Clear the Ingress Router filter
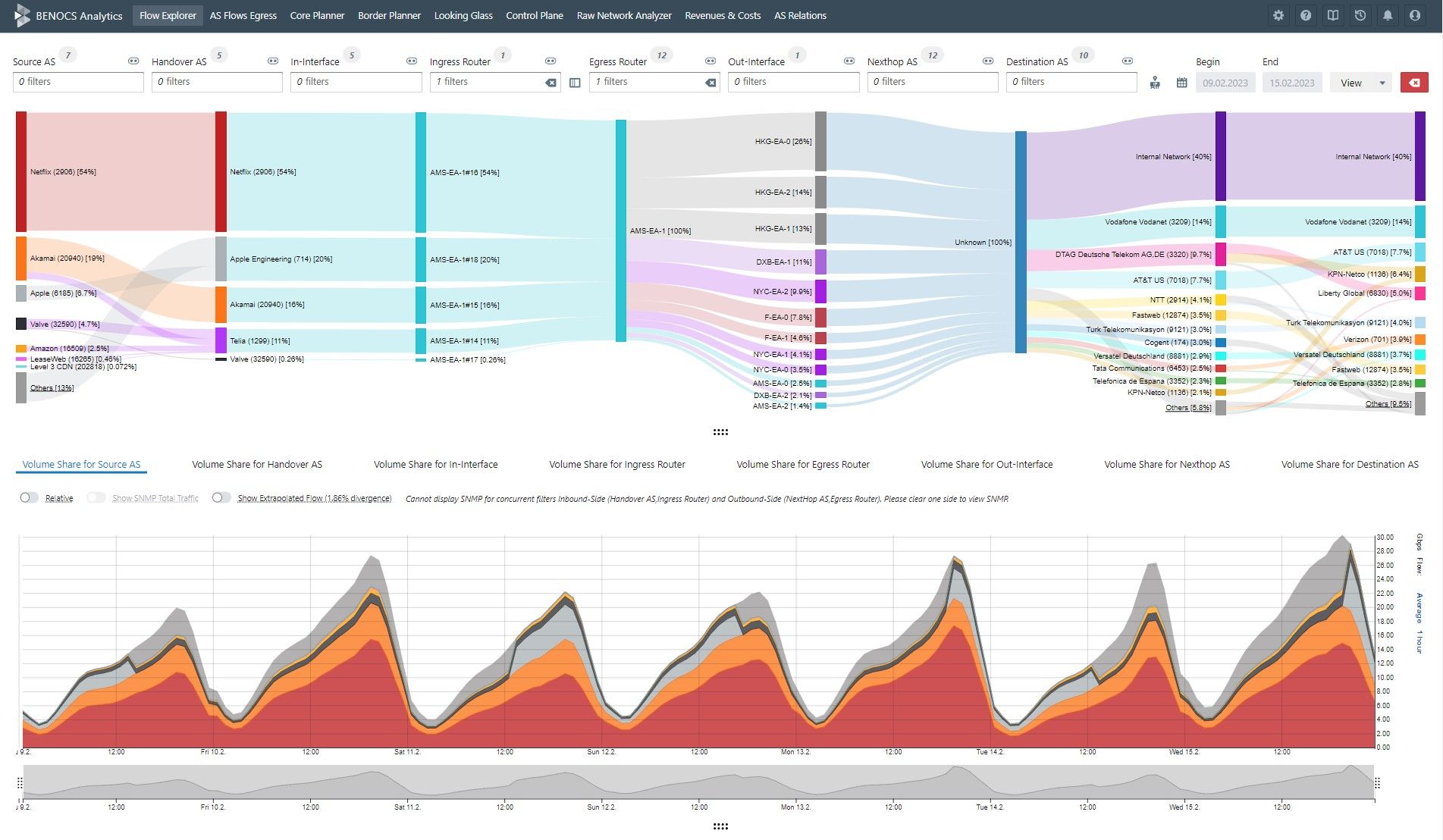Image resolution: width=1443 pixels, height=840 pixels. [551, 83]
